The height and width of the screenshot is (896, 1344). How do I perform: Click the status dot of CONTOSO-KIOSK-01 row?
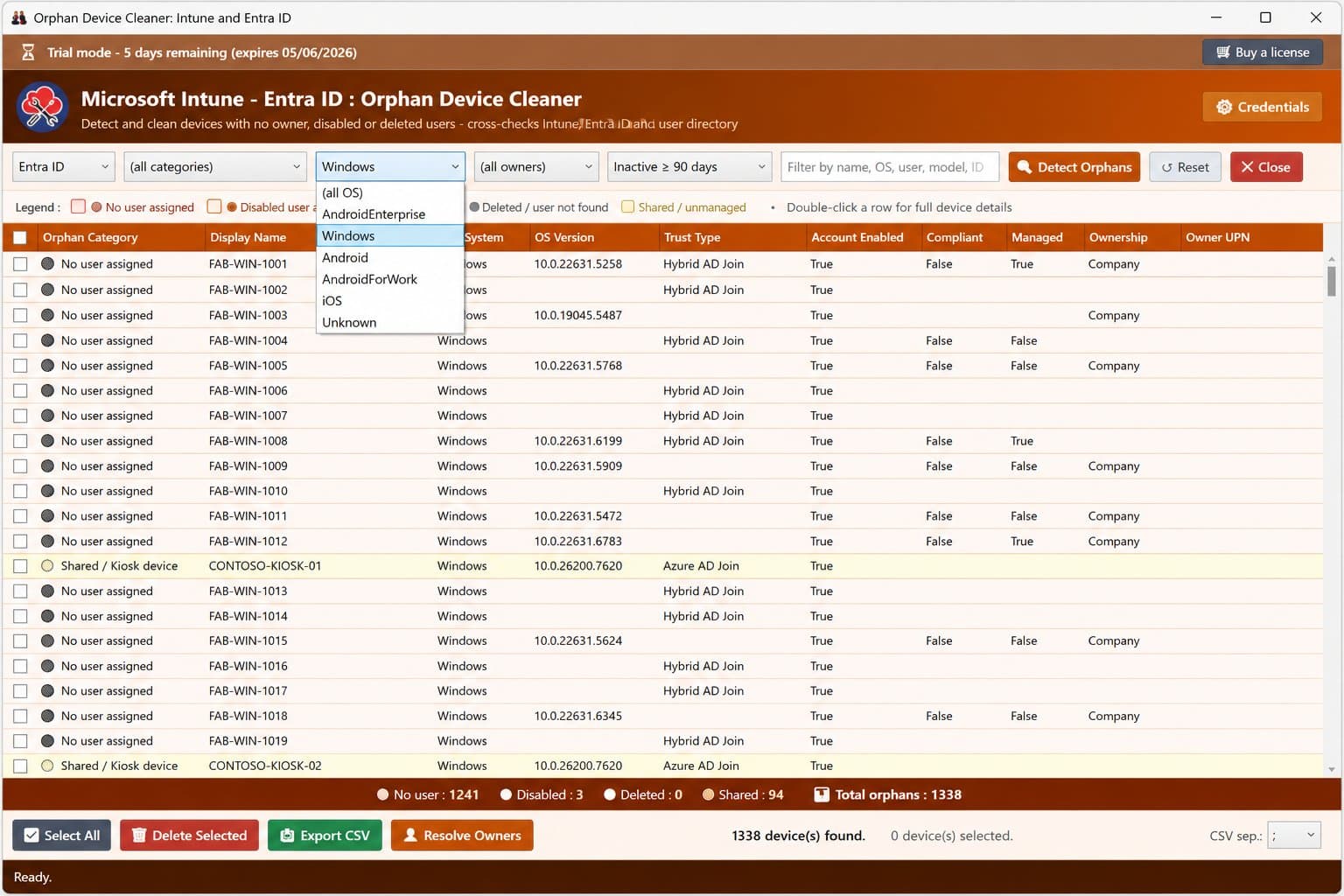point(47,566)
